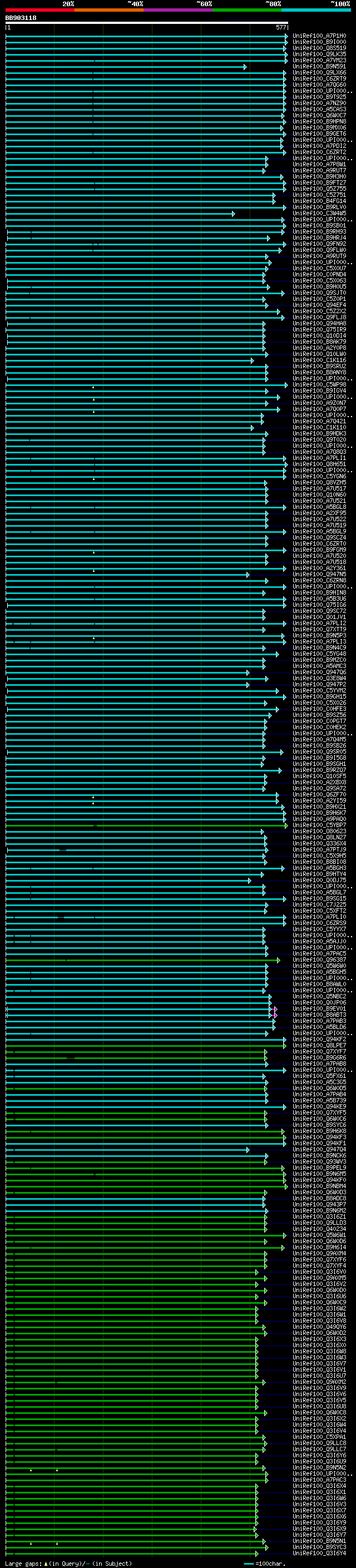Click the query end position number 577
Viewport: 356px width, 1568px height.
280,27
